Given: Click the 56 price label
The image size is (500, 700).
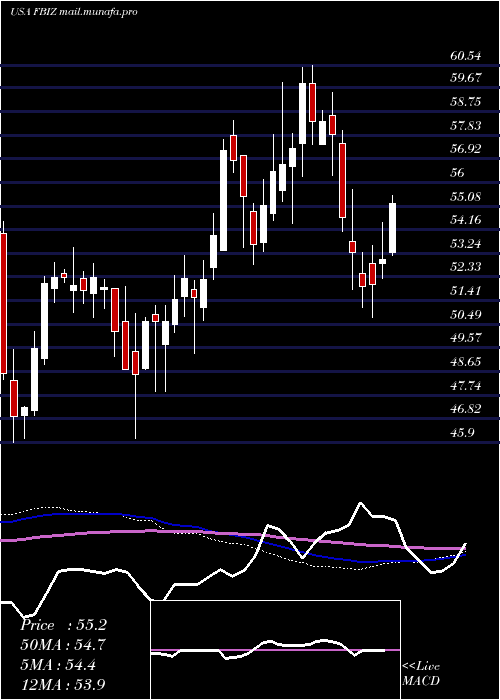Looking at the screenshot, I should (x=458, y=173).
